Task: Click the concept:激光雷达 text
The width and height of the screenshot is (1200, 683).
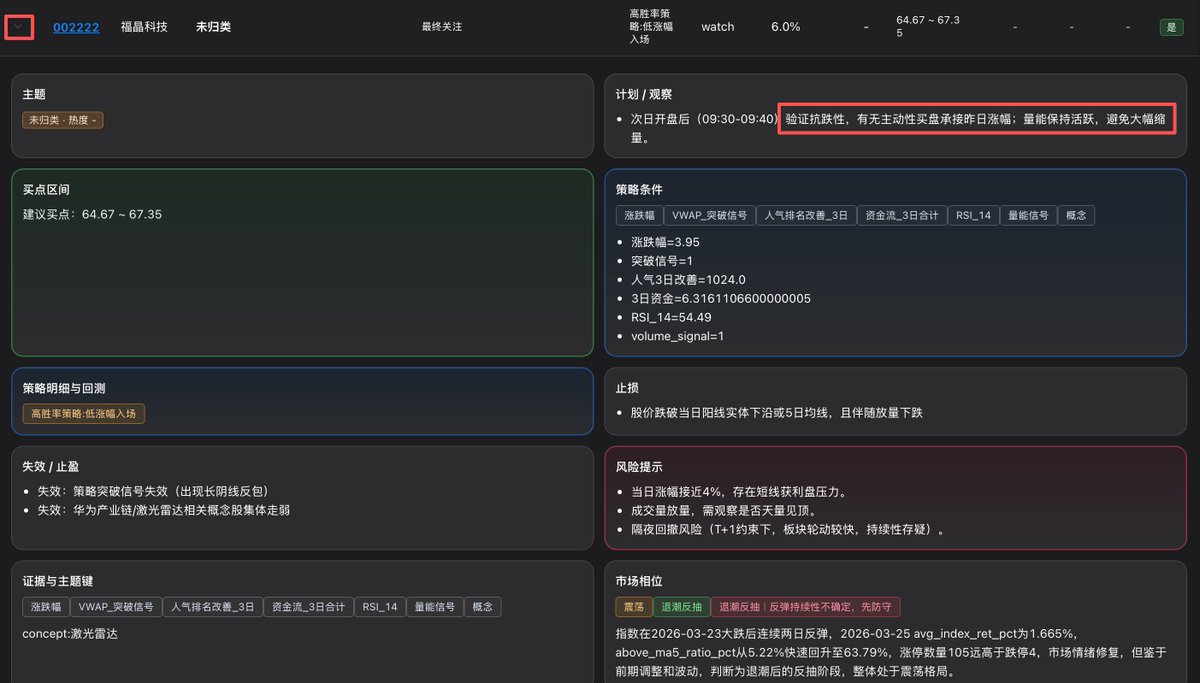Action: 70,634
